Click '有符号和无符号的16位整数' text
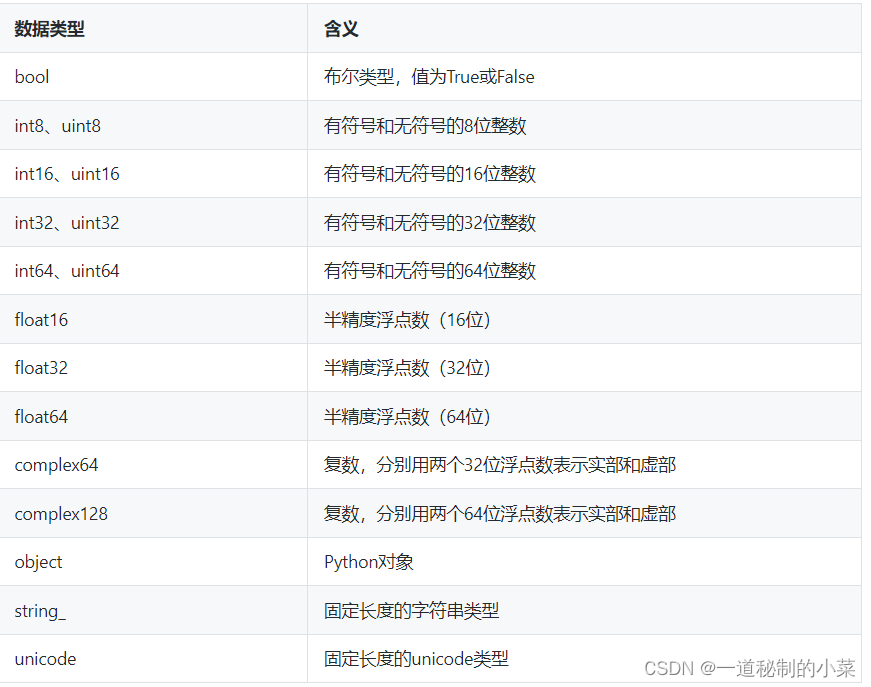 [430, 174]
